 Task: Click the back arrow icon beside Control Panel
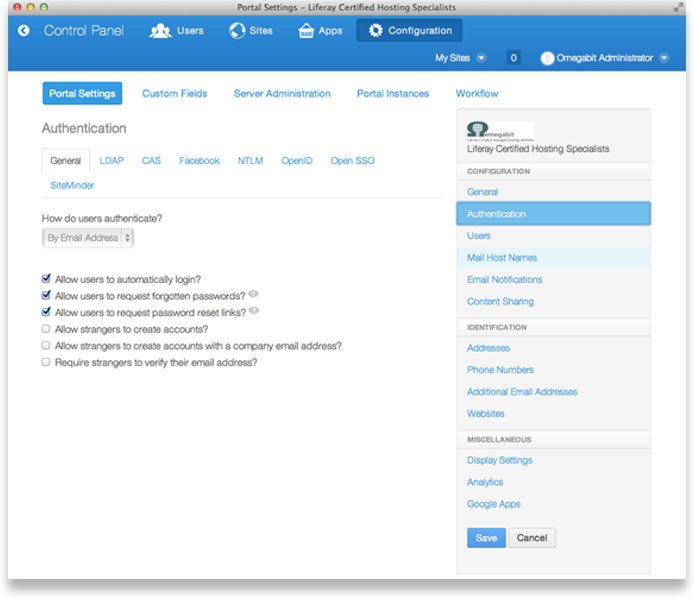tap(23, 31)
